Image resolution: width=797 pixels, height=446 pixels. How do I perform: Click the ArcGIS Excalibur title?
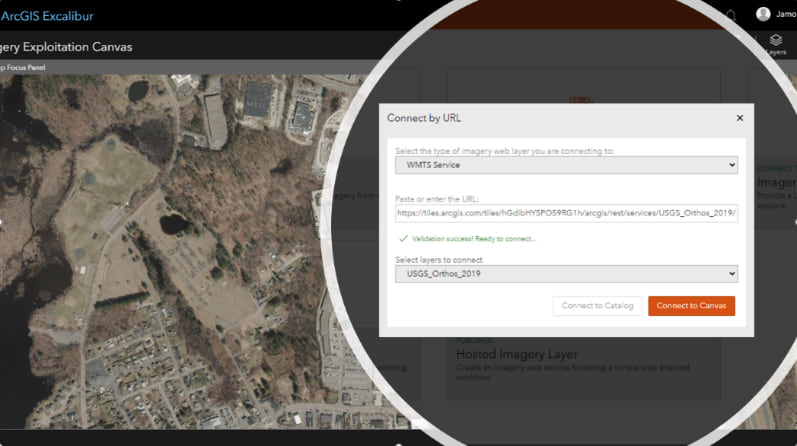coord(47,16)
